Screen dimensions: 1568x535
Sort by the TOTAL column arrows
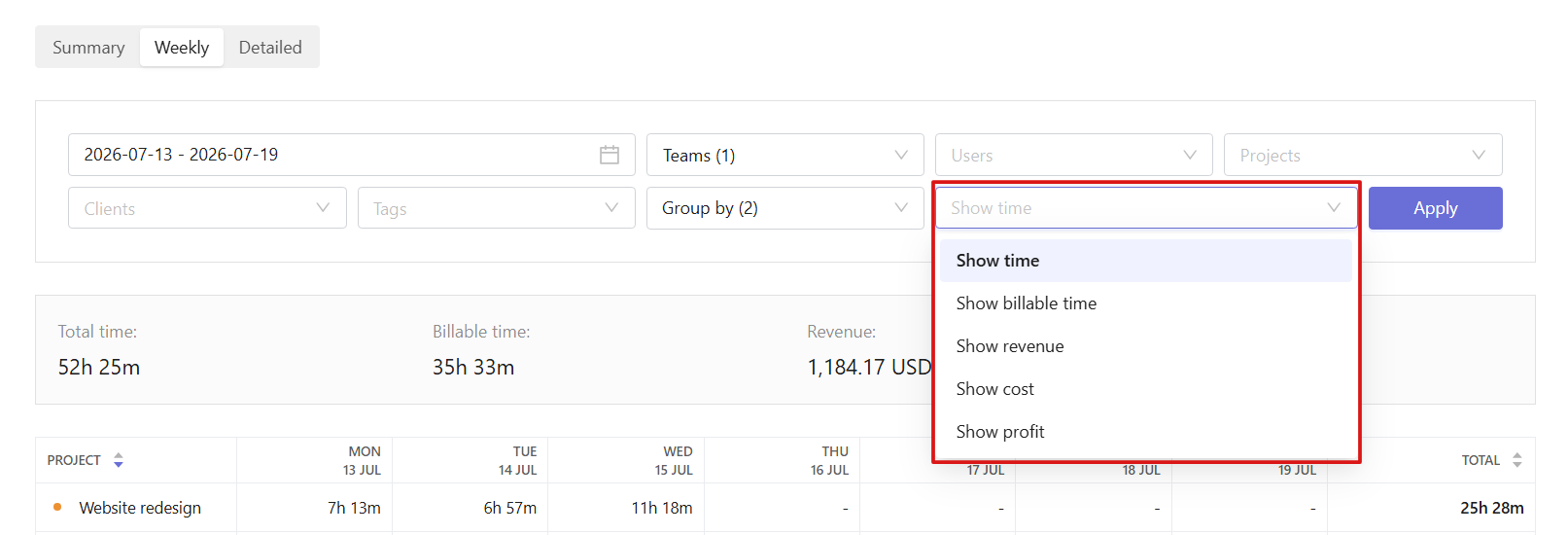pos(1516,460)
